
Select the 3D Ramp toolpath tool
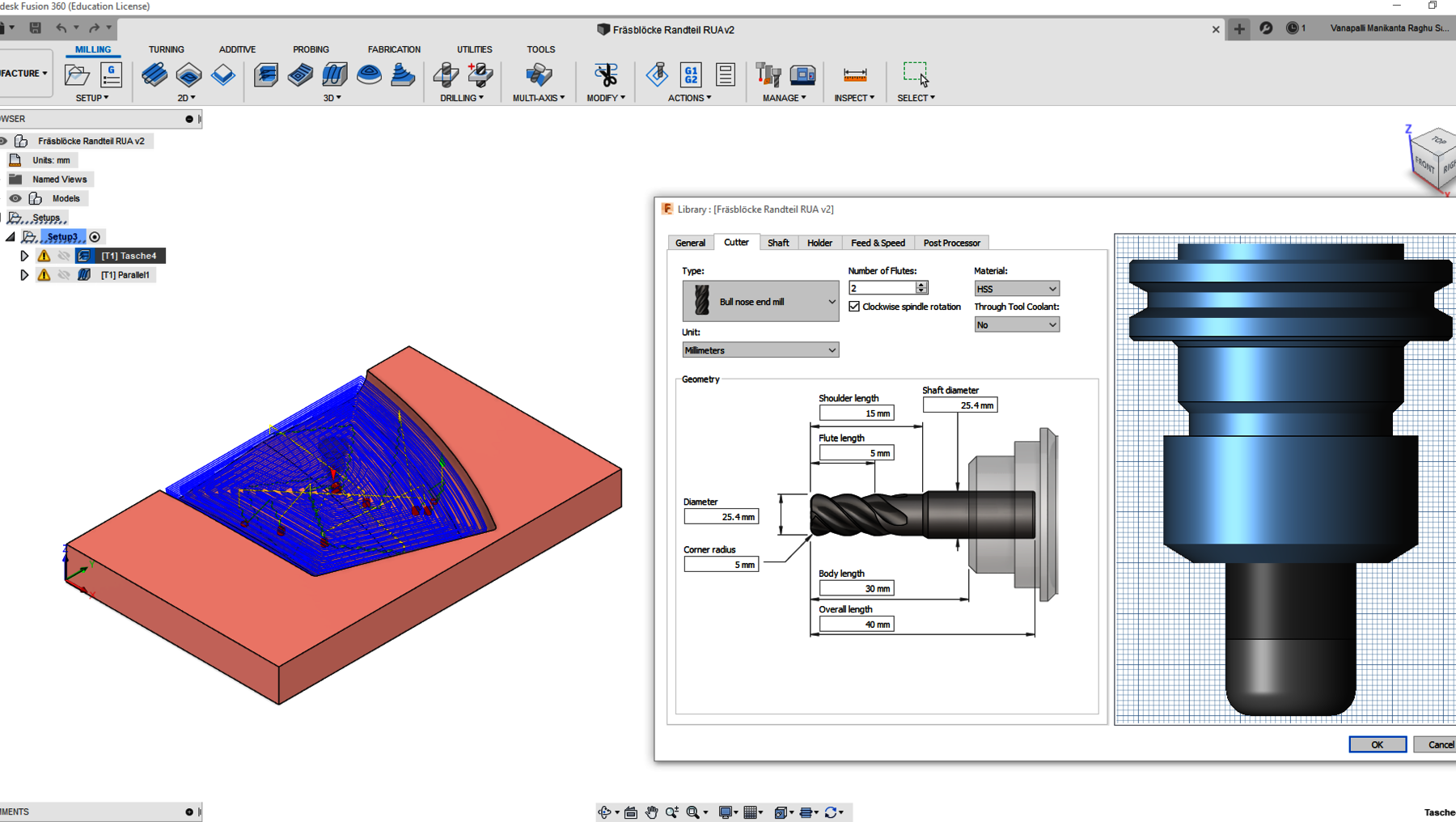coord(403,75)
